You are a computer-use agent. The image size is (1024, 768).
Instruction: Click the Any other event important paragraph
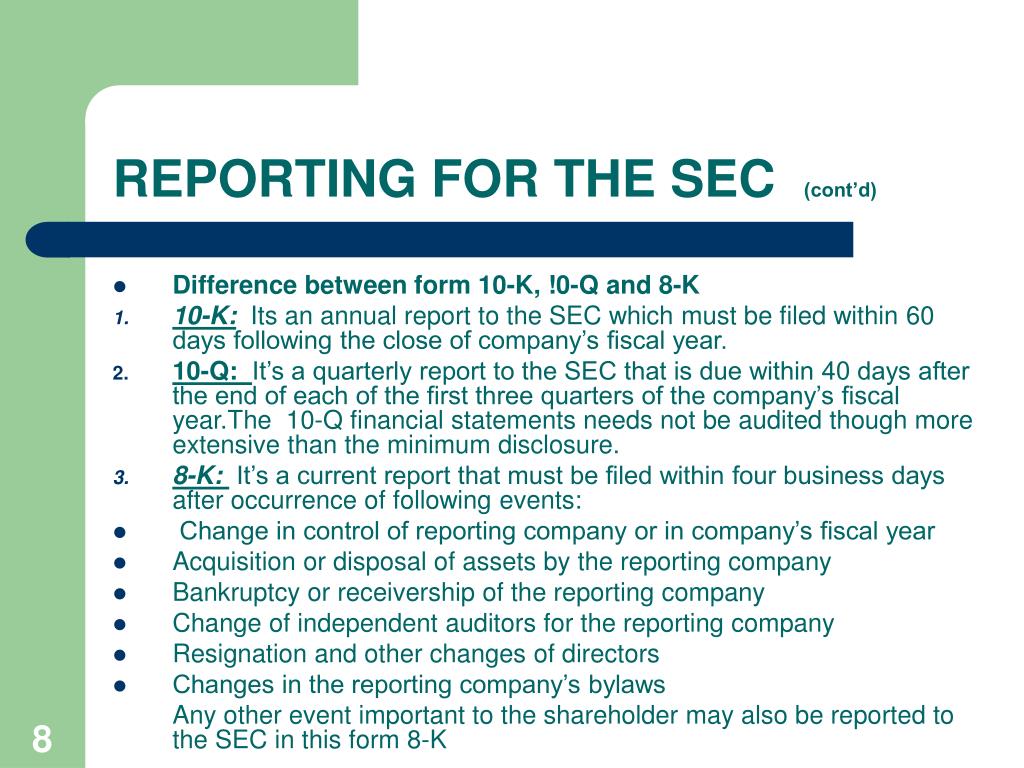click(563, 728)
